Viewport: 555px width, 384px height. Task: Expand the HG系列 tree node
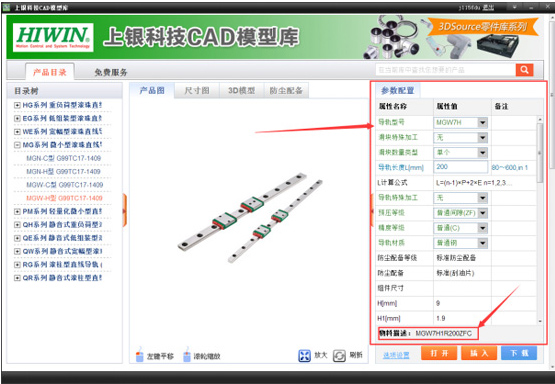pos(17,105)
